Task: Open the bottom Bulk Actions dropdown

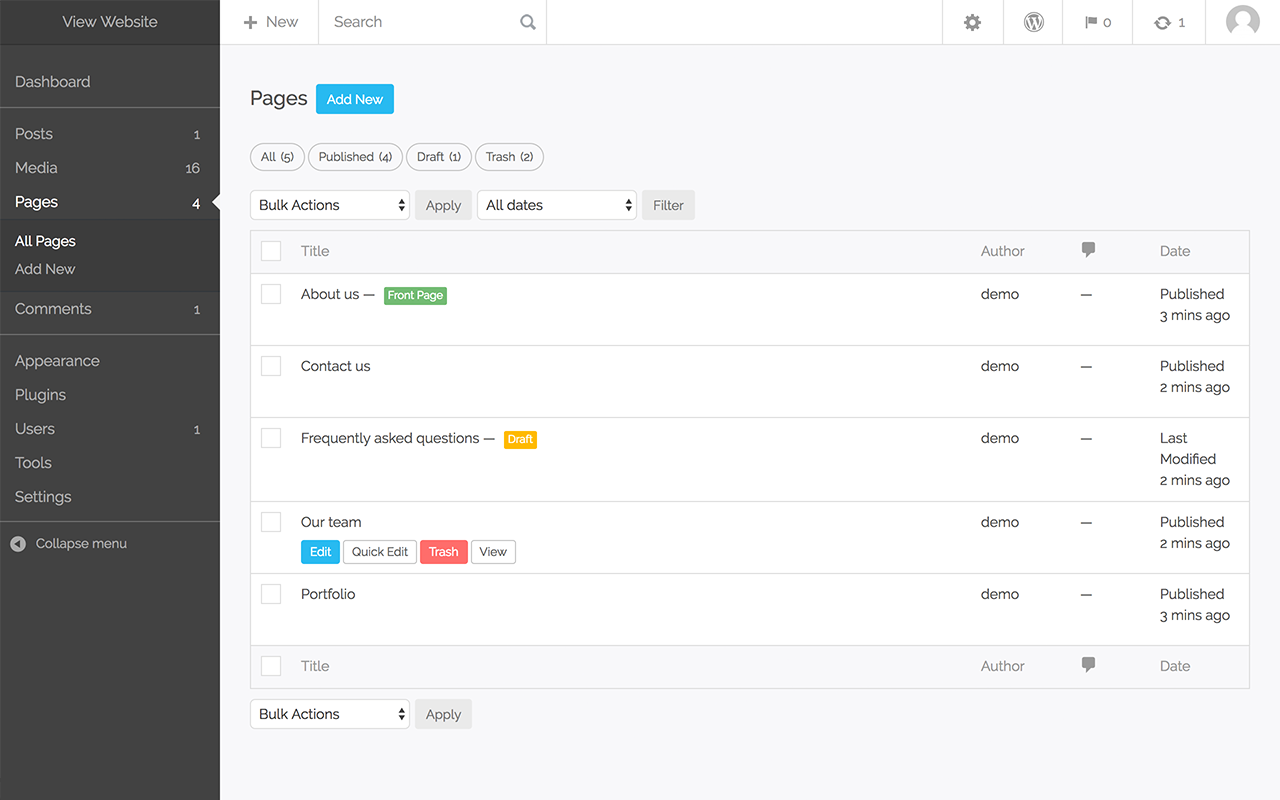Action: (330, 714)
